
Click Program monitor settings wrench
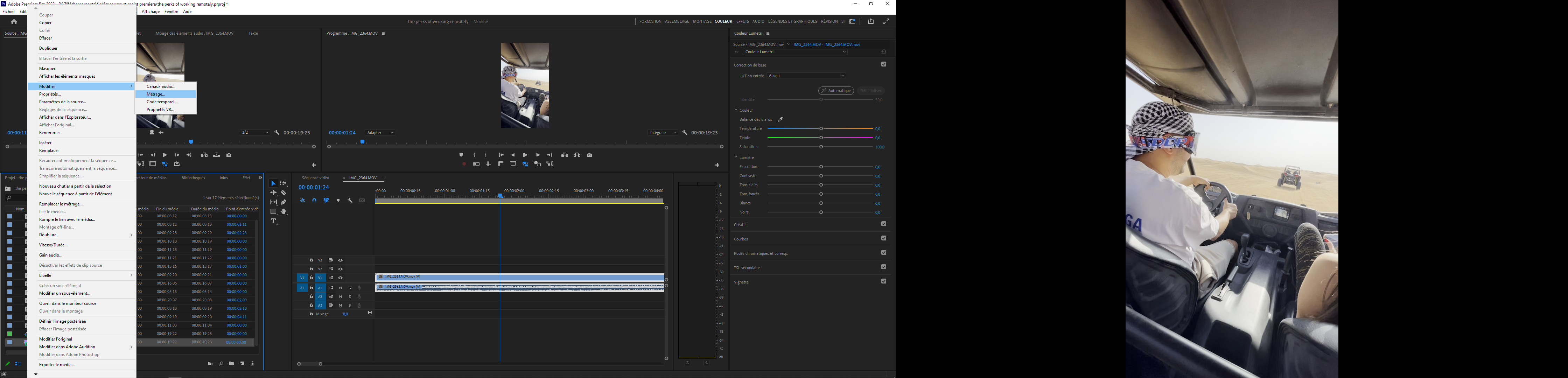[685, 133]
